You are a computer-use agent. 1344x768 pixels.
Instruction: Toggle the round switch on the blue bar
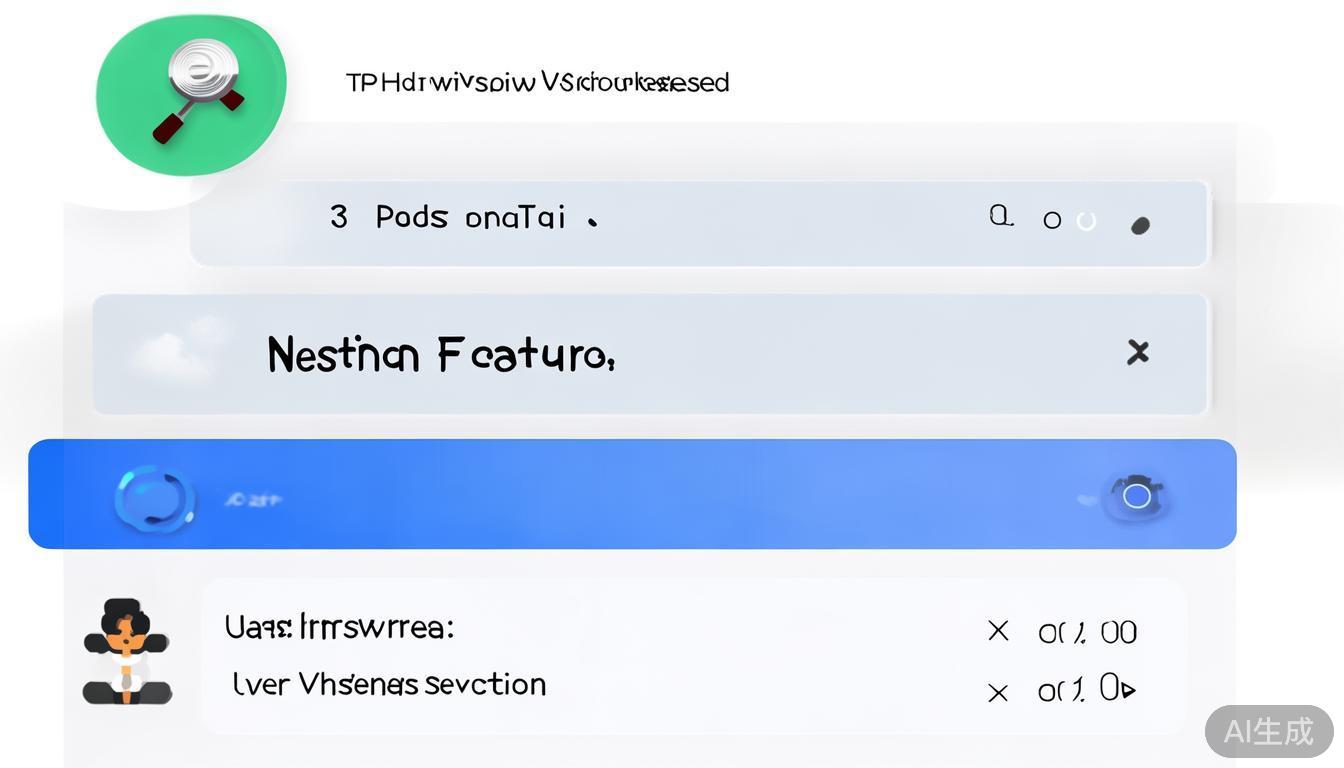pos(1136,495)
